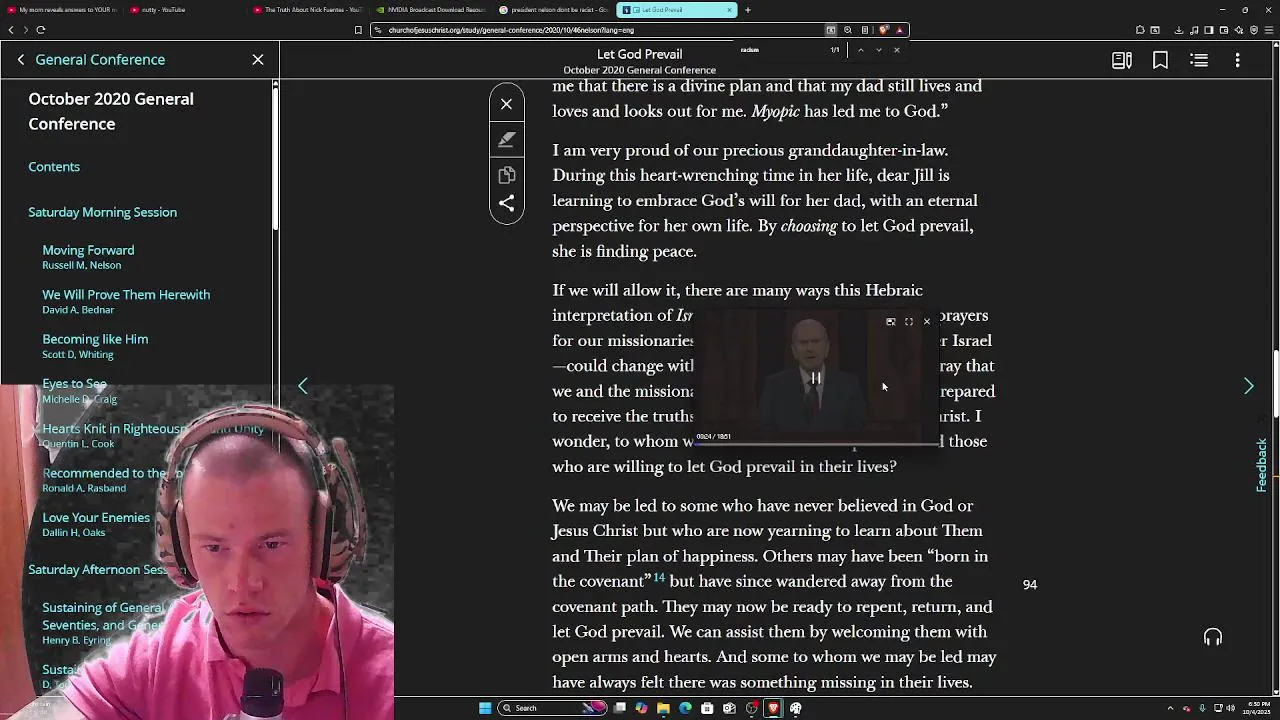Go back via General Conference back arrow
1280x720 pixels.
point(21,60)
